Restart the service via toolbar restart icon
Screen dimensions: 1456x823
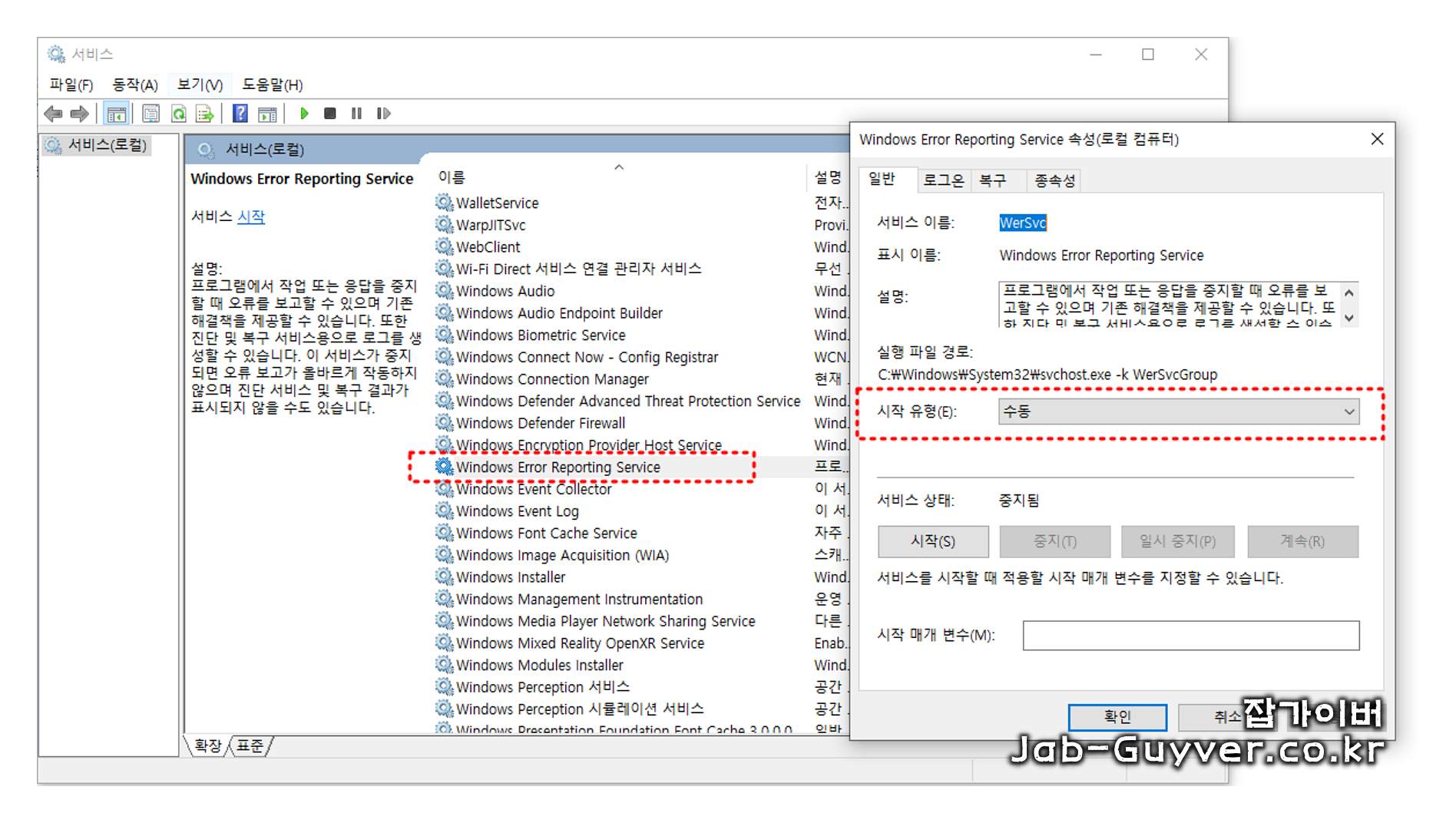(x=383, y=114)
